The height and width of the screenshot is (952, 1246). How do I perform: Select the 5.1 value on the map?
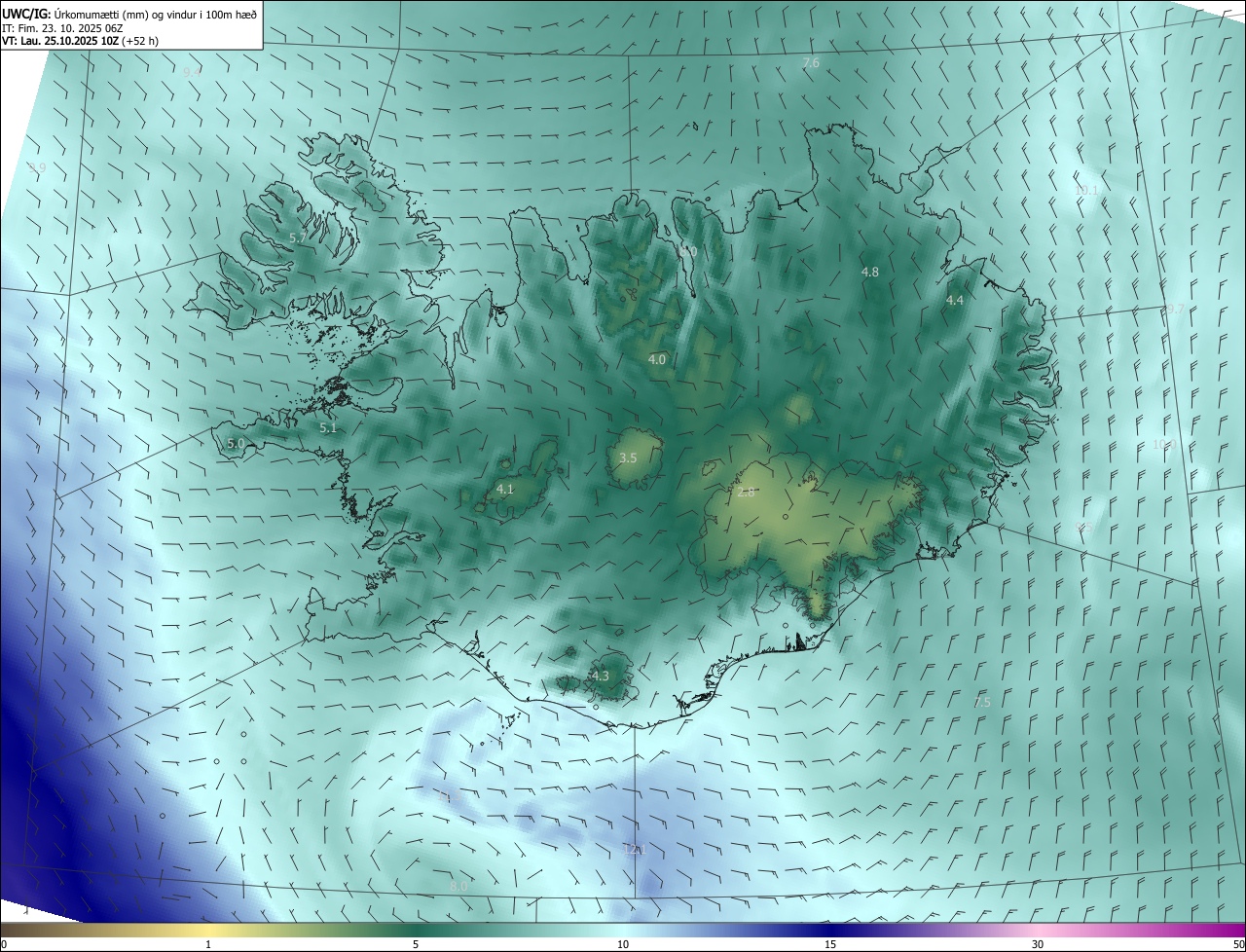328,427
